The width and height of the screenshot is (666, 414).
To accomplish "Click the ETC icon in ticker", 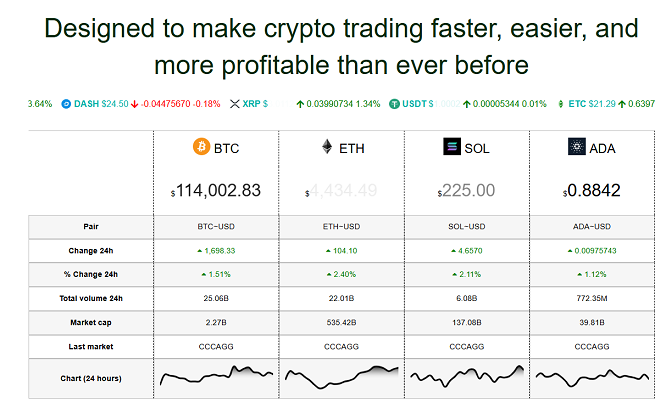I will coord(561,103).
